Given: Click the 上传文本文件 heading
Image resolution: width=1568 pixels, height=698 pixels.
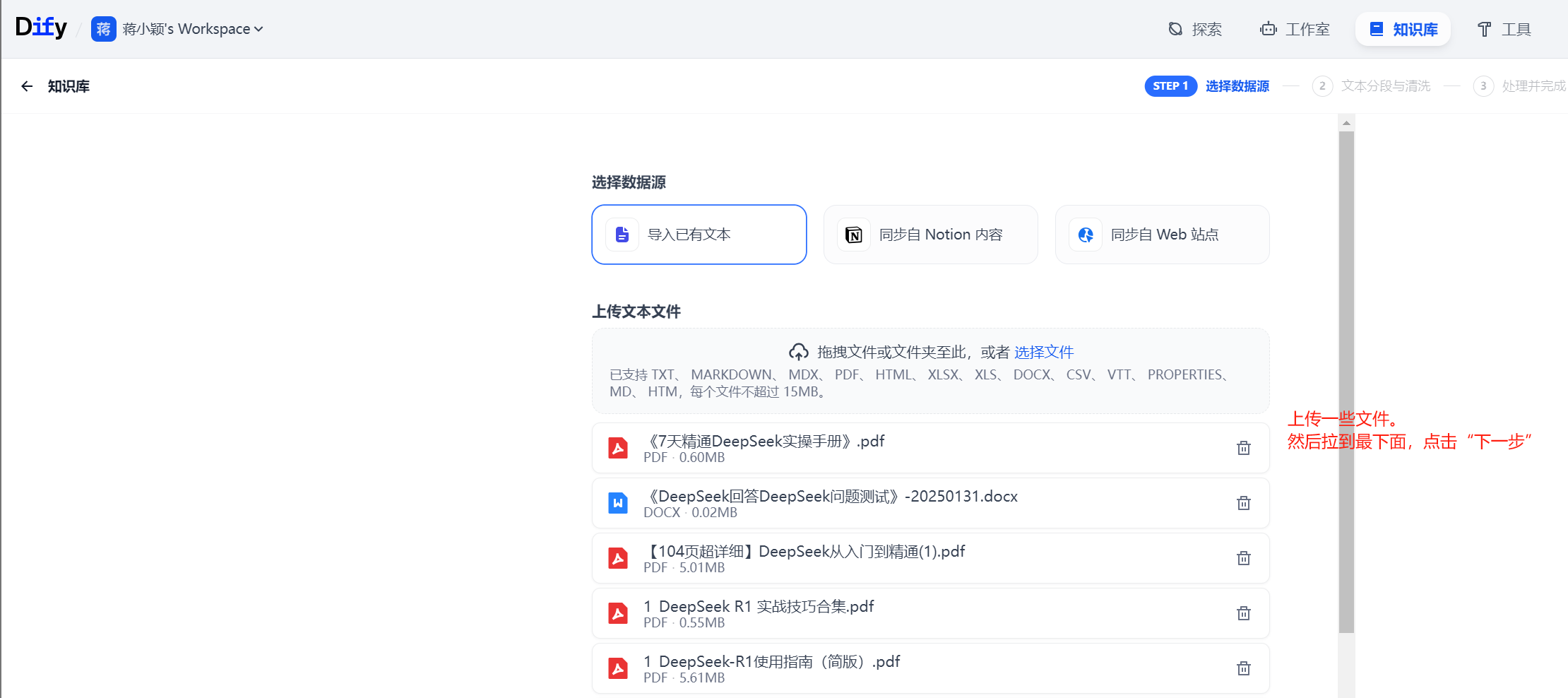Looking at the screenshot, I should coord(636,312).
